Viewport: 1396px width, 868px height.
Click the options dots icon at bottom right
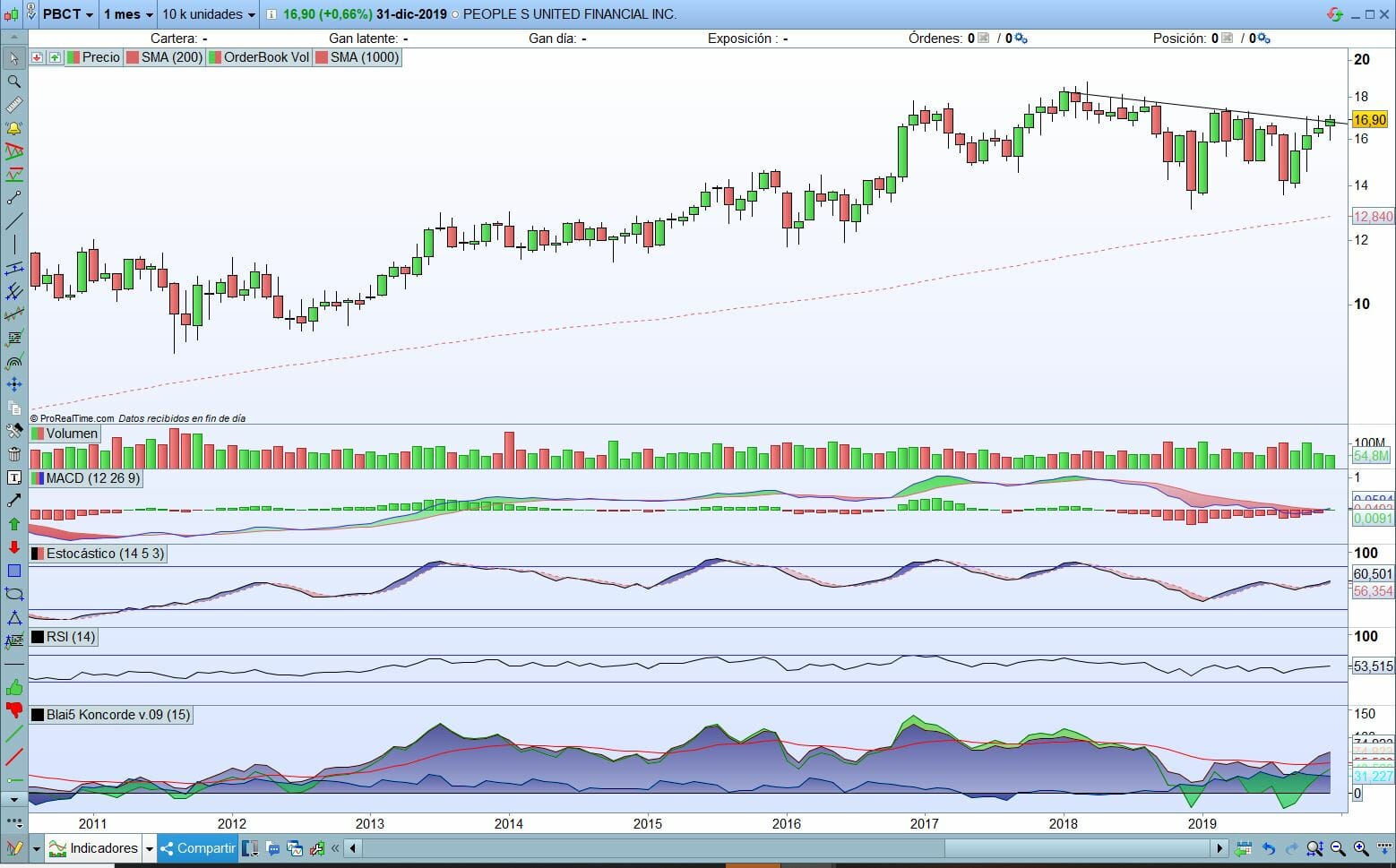[x=1384, y=848]
